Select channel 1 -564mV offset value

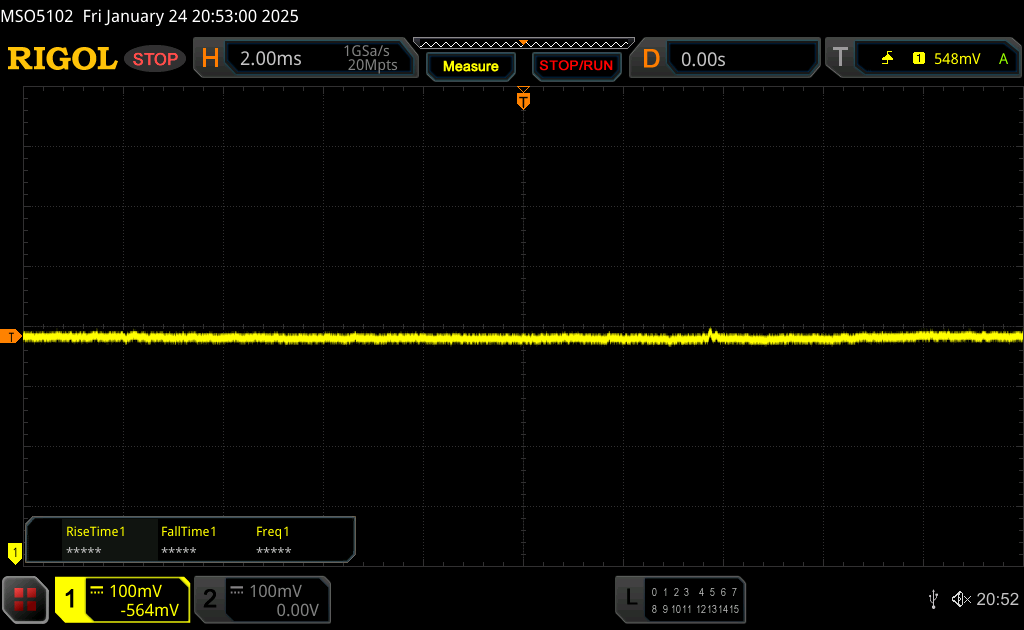pyautogui.click(x=149, y=610)
